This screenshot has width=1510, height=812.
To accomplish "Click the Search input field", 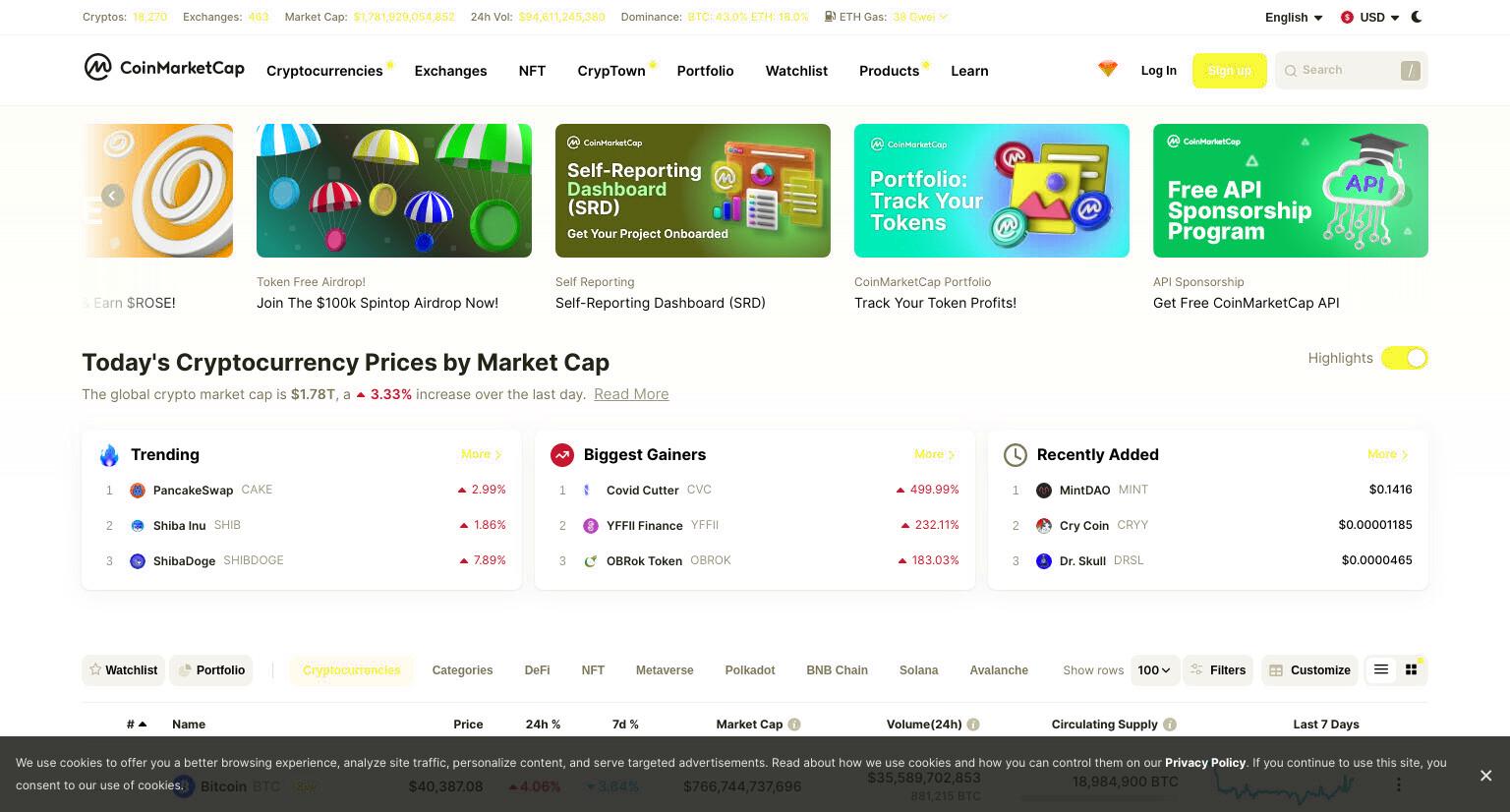I will pos(1351,71).
